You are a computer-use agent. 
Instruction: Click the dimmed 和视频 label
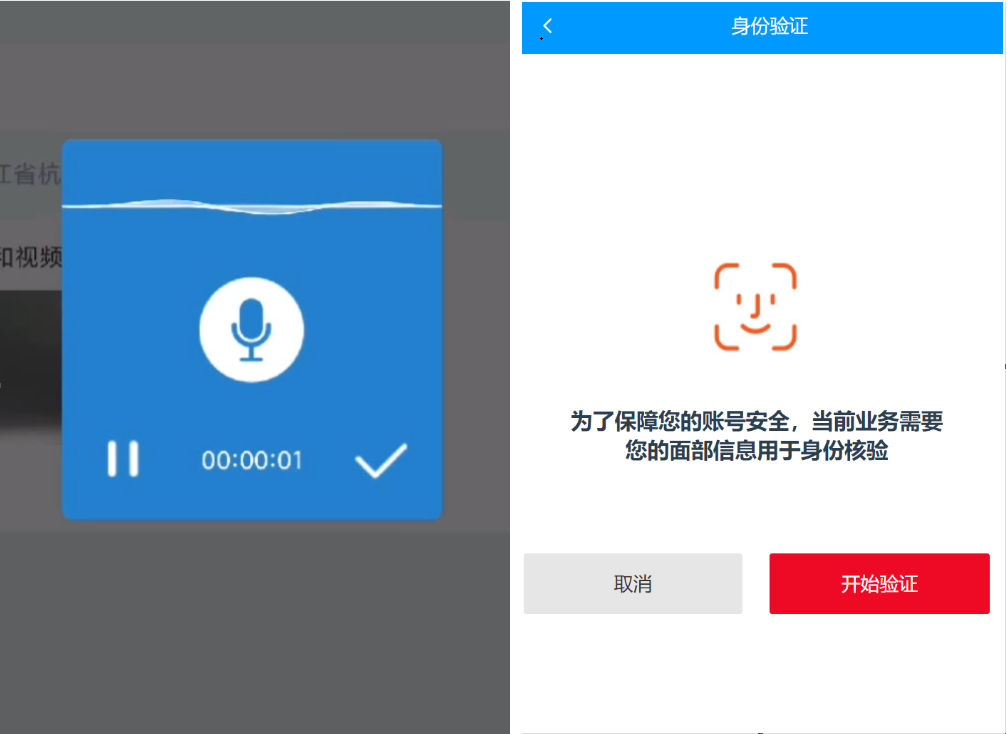(31, 257)
